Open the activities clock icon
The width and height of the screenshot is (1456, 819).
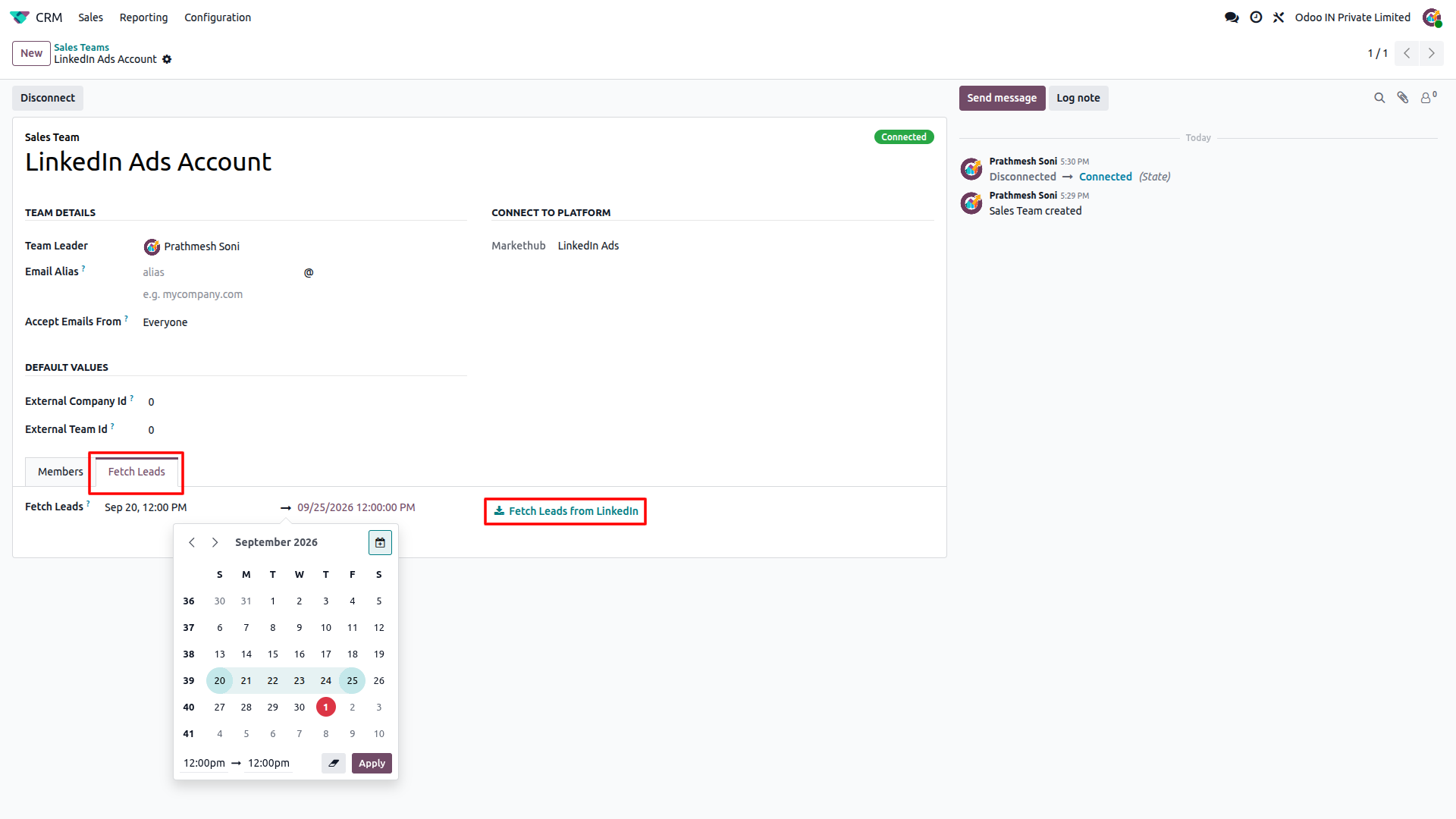click(1256, 17)
